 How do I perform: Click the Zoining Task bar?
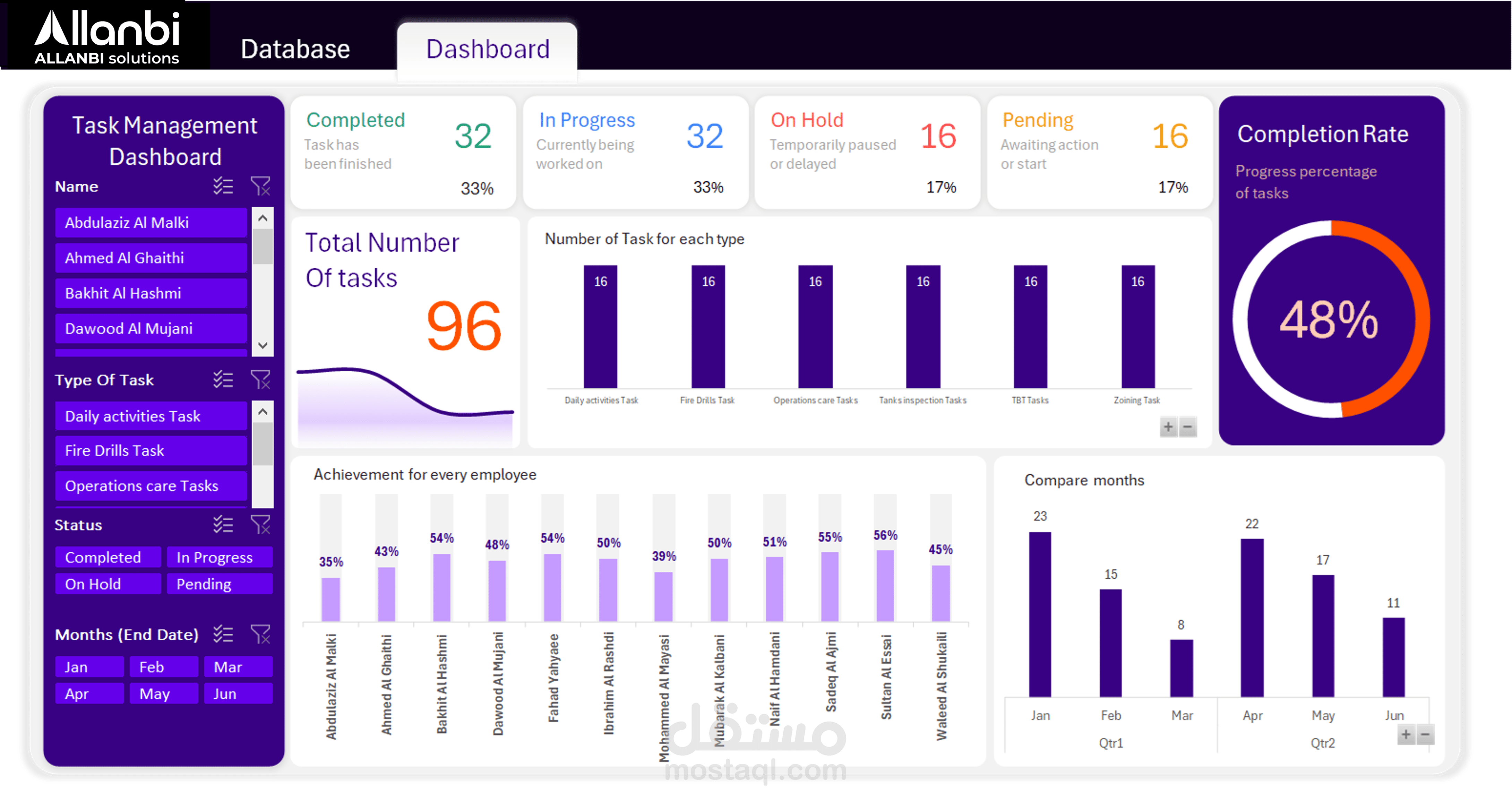(1137, 327)
